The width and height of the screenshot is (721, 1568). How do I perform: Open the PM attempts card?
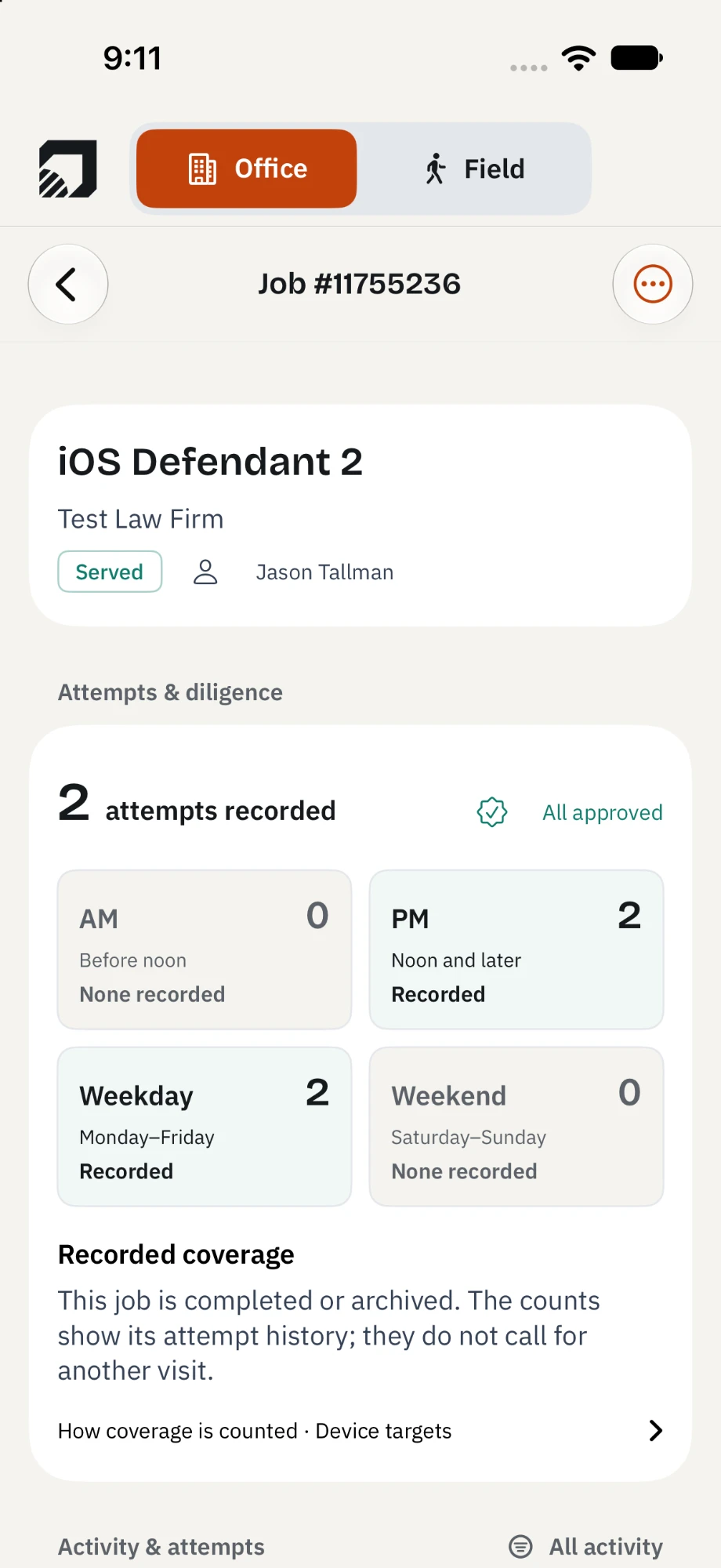point(516,949)
